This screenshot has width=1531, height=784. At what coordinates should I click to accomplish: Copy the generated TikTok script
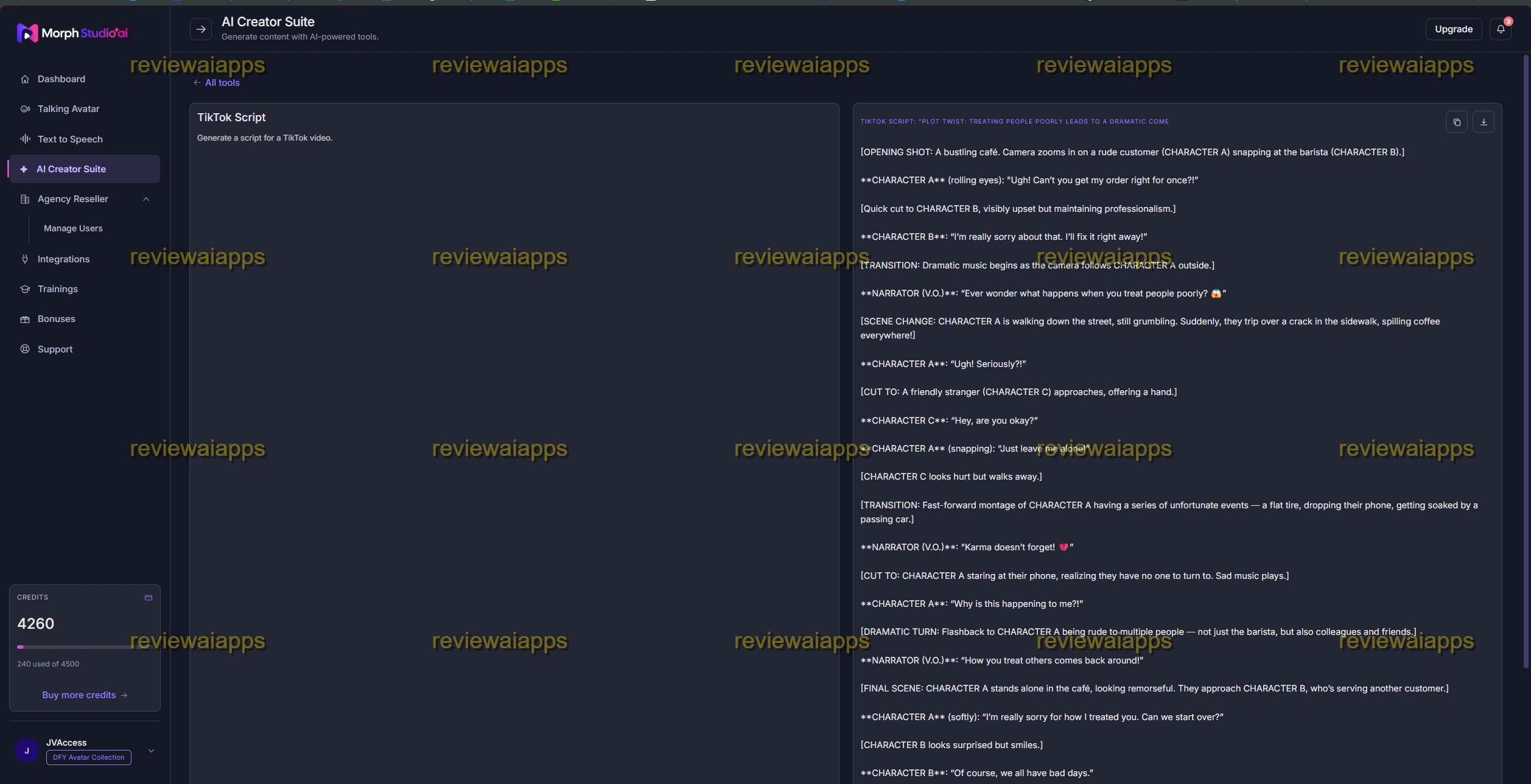[x=1456, y=122]
